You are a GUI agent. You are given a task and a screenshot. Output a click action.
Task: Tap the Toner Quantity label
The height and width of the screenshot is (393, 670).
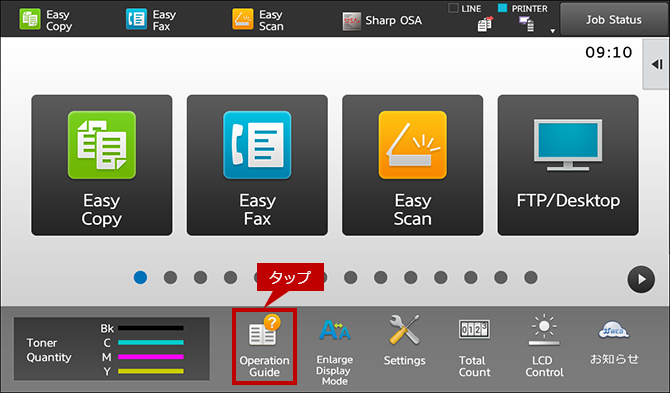[x=49, y=350]
